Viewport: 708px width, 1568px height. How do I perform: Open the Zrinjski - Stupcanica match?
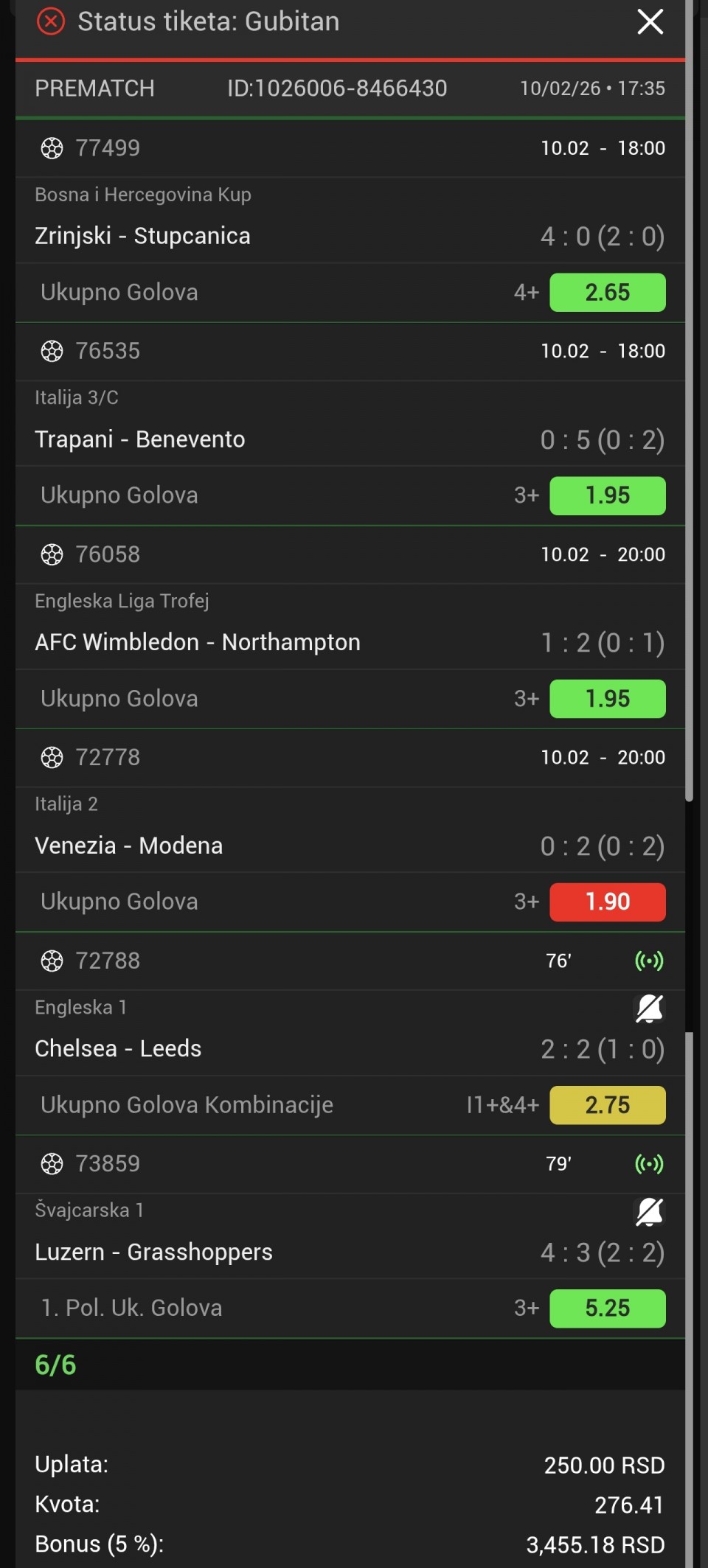click(142, 236)
